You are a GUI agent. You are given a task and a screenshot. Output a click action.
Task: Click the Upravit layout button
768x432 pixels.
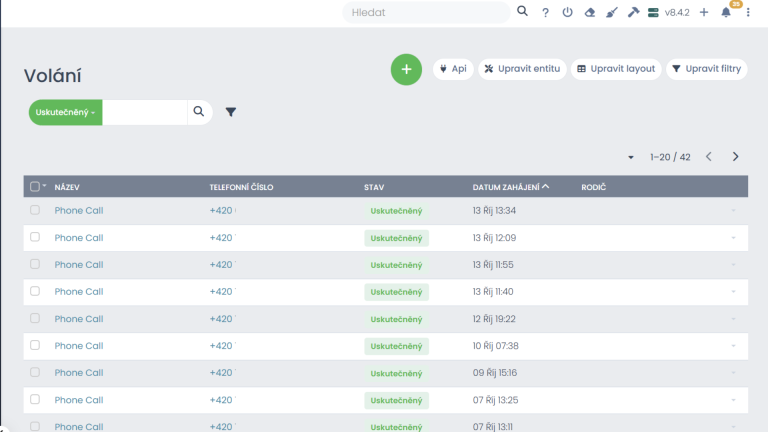click(616, 69)
